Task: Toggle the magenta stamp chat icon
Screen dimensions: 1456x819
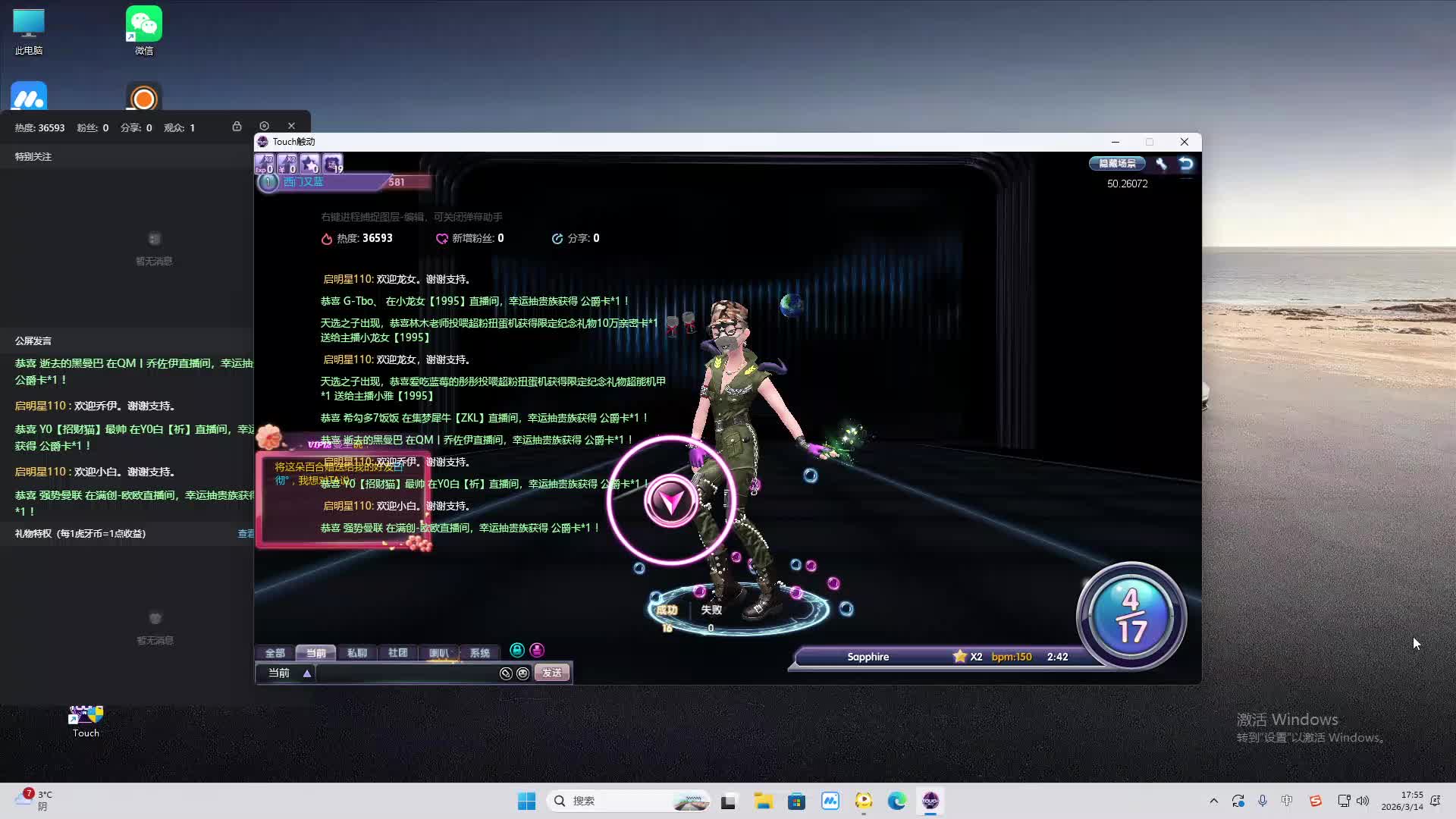Action: tap(537, 650)
